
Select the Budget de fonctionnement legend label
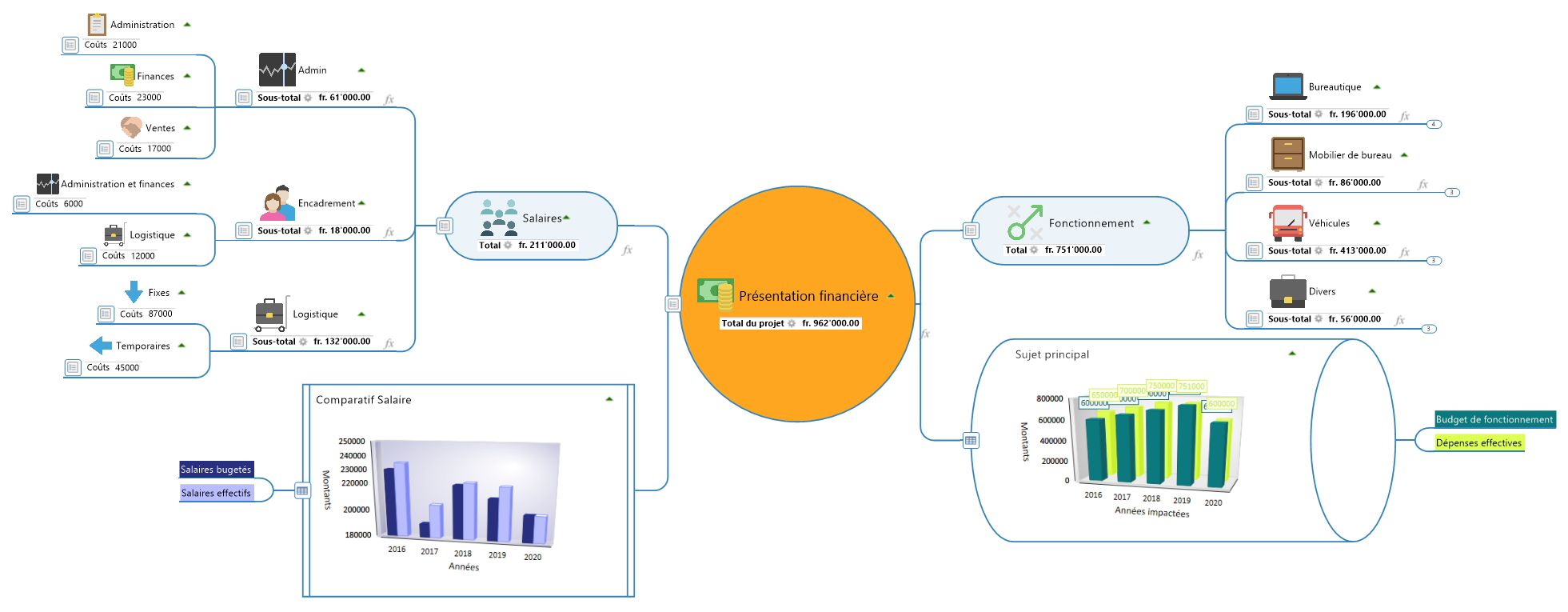coord(1494,419)
